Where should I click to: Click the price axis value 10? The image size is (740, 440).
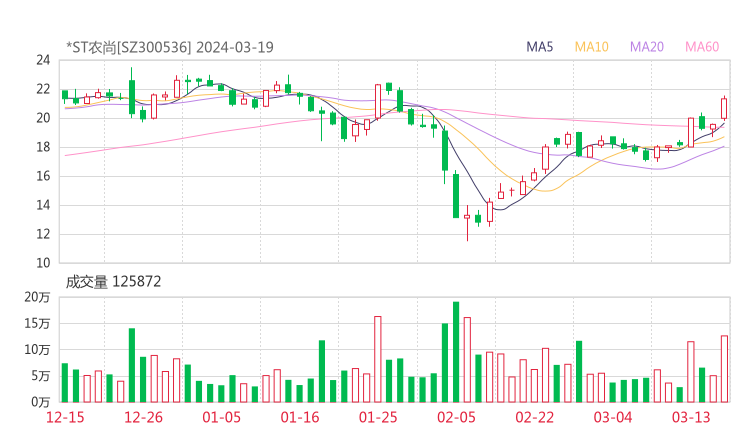(x=43, y=263)
